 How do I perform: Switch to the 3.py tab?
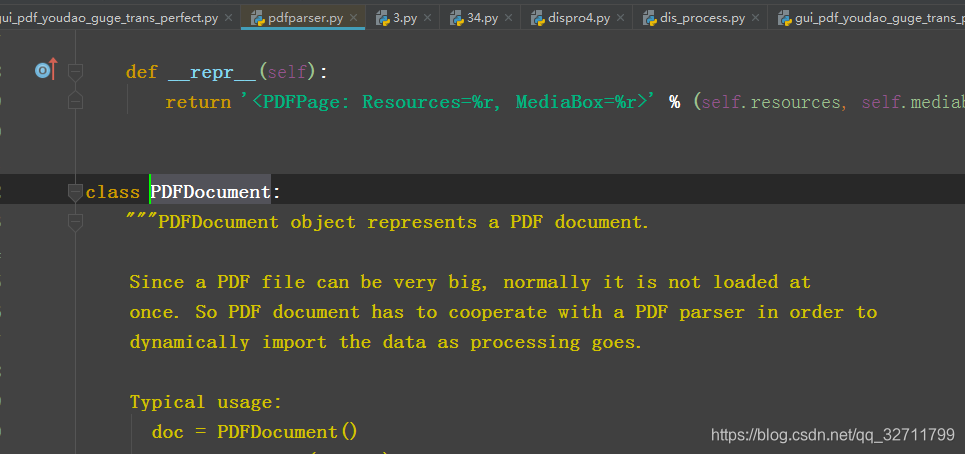click(x=405, y=18)
